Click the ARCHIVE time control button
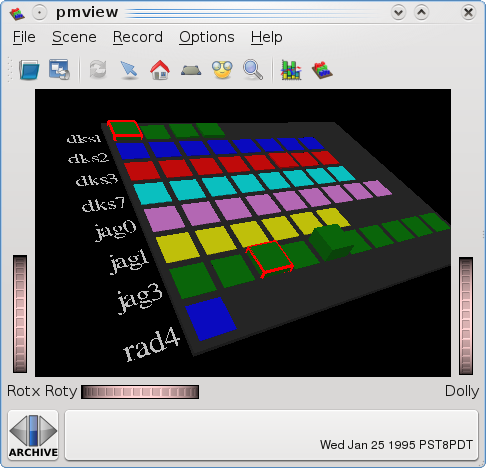486x468 pixels. (33, 435)
